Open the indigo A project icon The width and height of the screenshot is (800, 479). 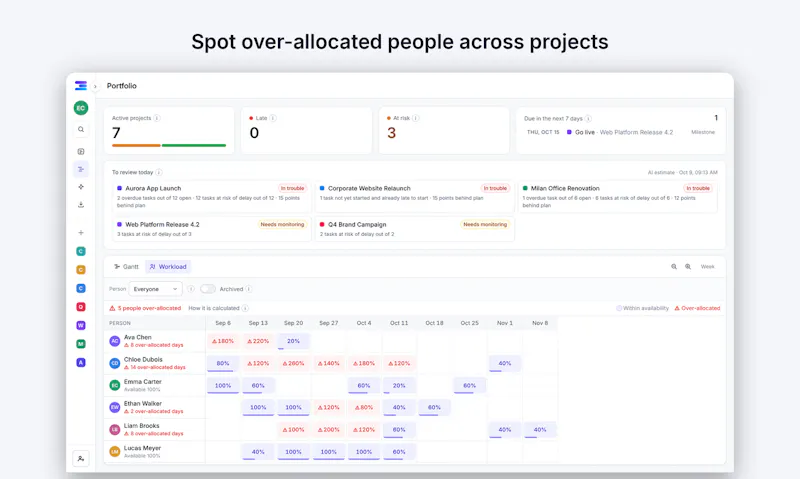pos(81,363)
